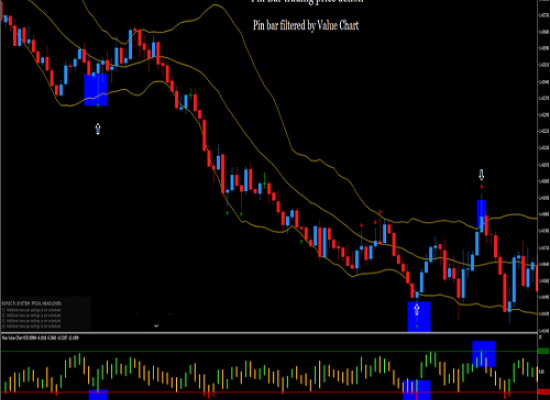
Task: Click the small chevron mark above the separator
Action: [x=156, y=326]
